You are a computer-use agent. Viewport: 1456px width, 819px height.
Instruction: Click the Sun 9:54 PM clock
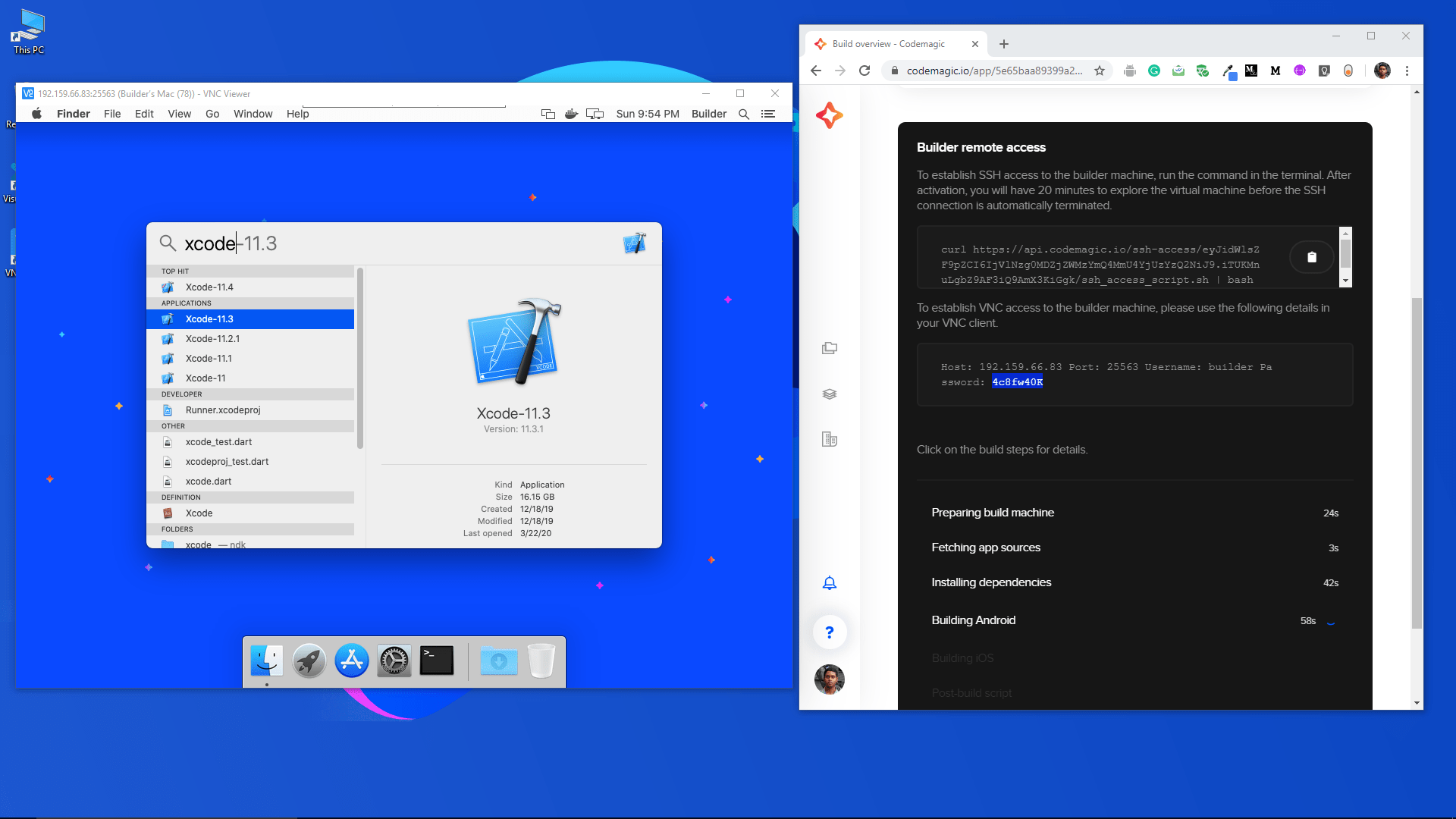[648, 114]
